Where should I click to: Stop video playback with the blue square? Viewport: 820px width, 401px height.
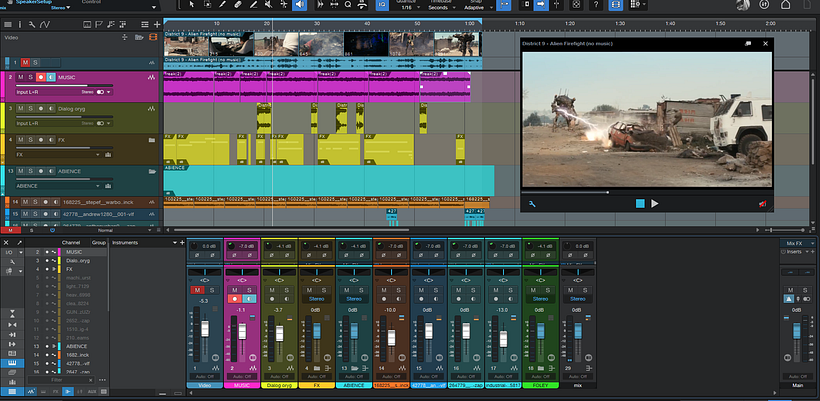[640, 204]
